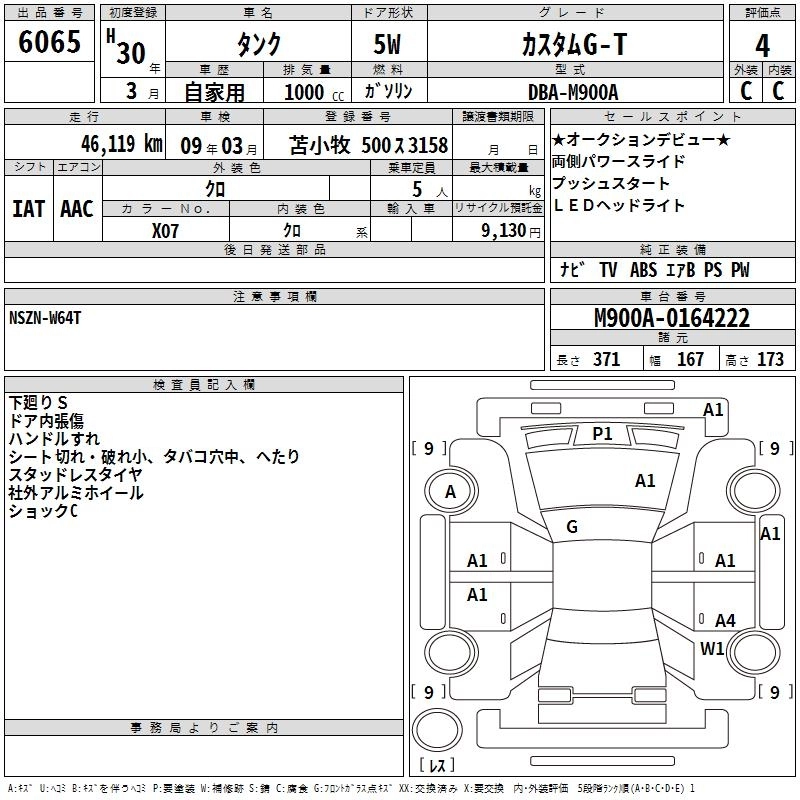Click the W1 repair mark on diagram
800x800 pixels.
[712, 649]
